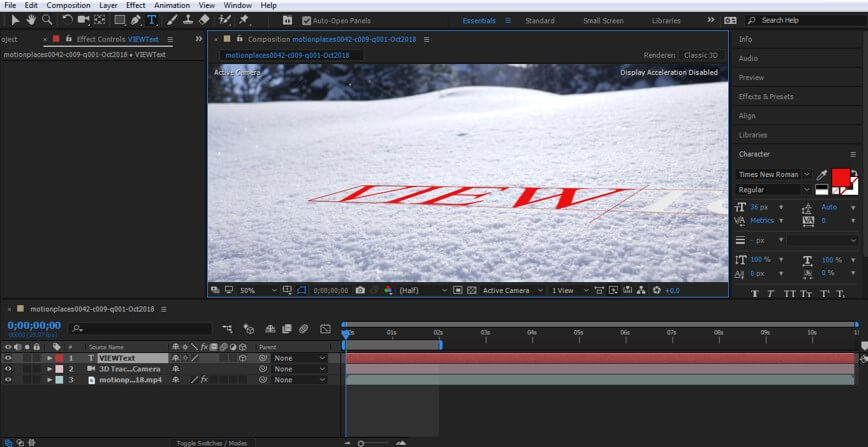Toggle the Auto-Open Panels checkbox

click(x=306, y=20)
